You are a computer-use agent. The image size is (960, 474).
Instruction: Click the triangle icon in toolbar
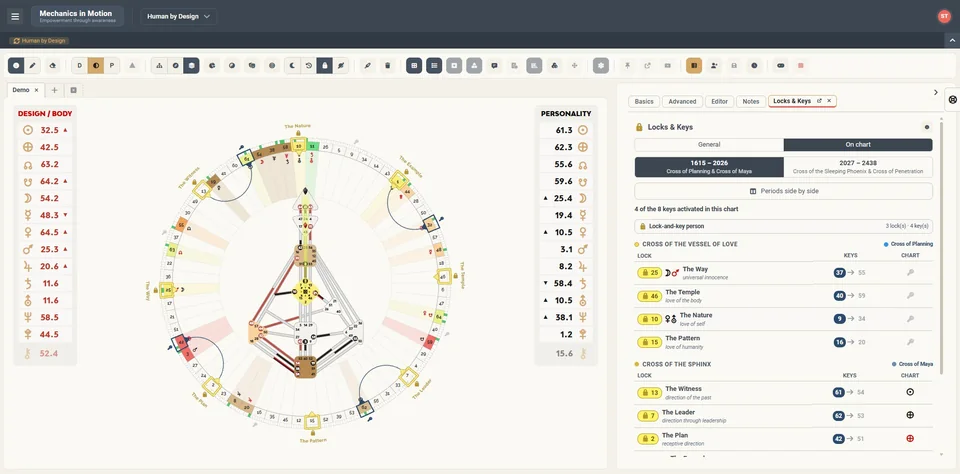tap(132, 66)
